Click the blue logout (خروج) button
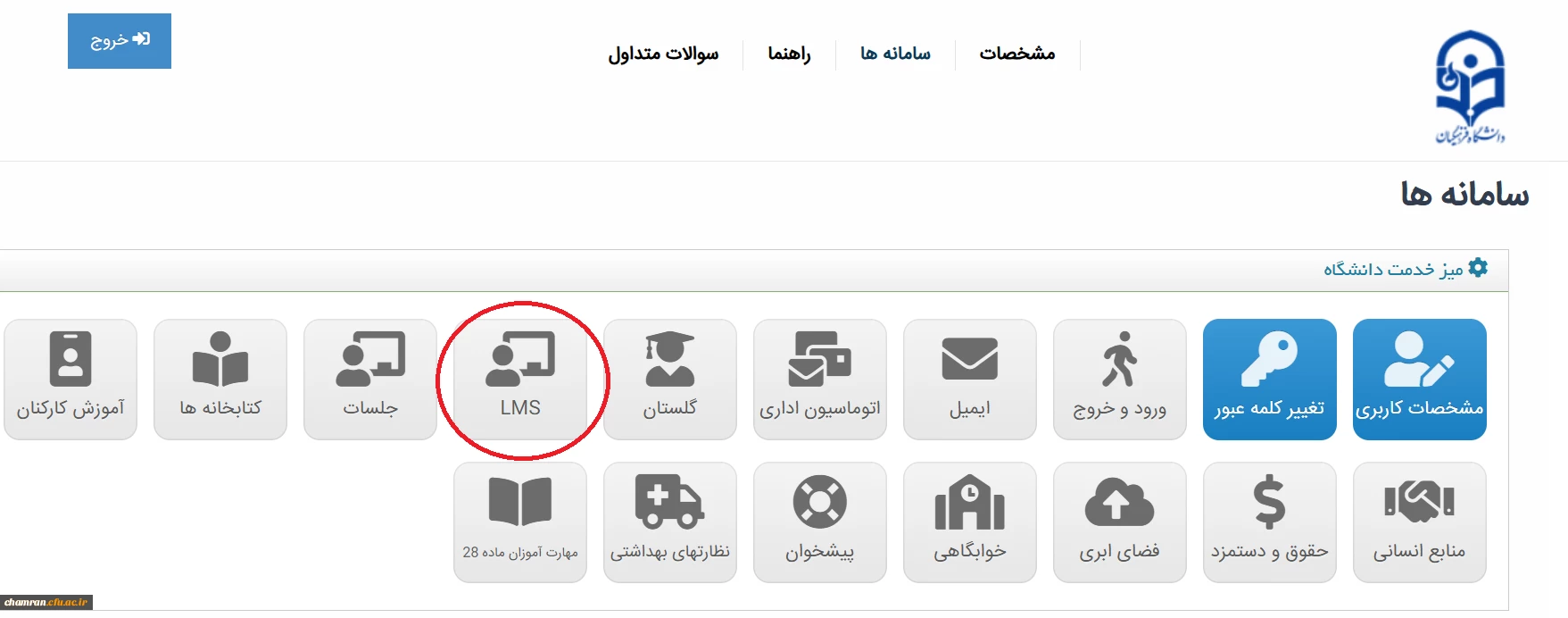 point(120,41)
